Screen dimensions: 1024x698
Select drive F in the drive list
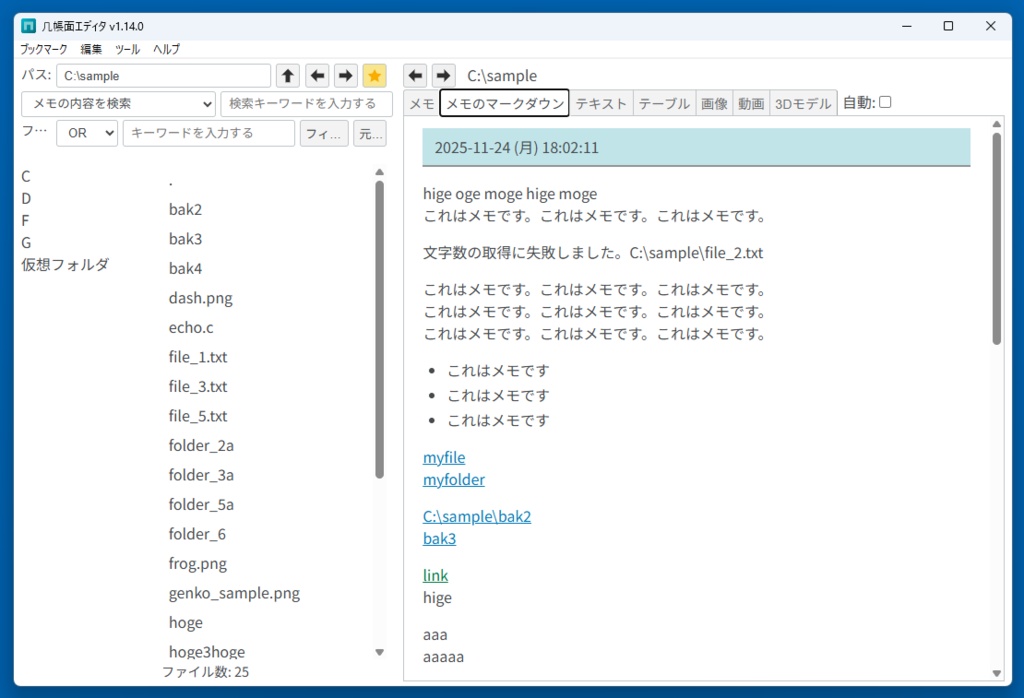(x=25, y=221)
